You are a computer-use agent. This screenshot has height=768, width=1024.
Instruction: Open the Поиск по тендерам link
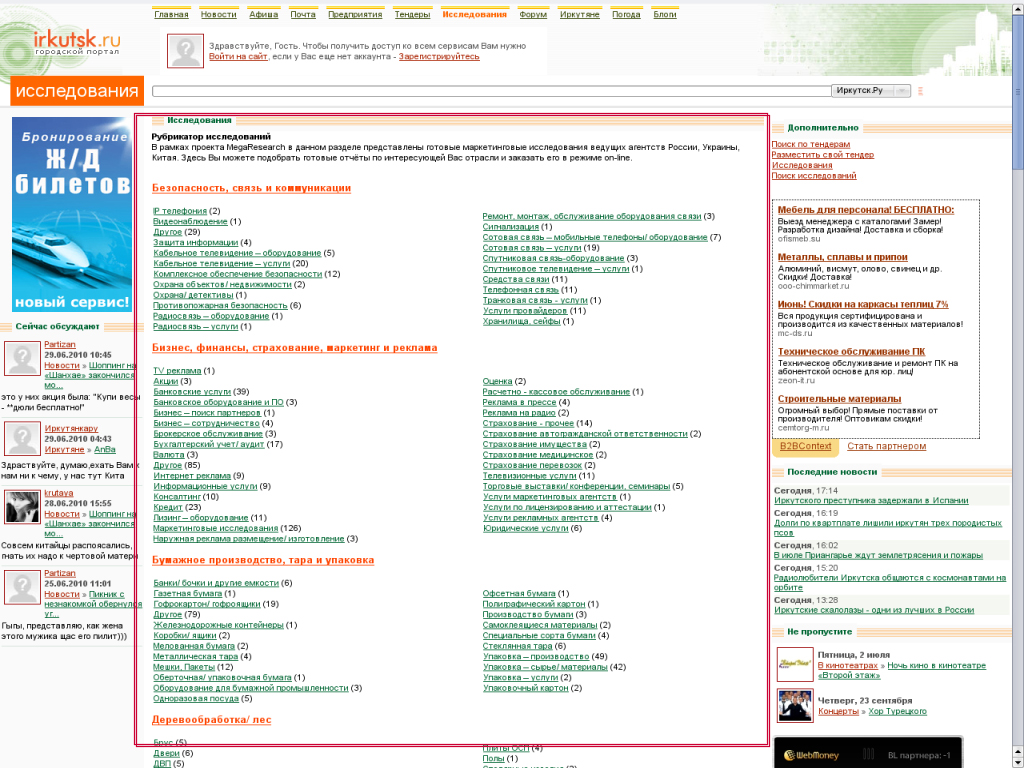[810, 144]
